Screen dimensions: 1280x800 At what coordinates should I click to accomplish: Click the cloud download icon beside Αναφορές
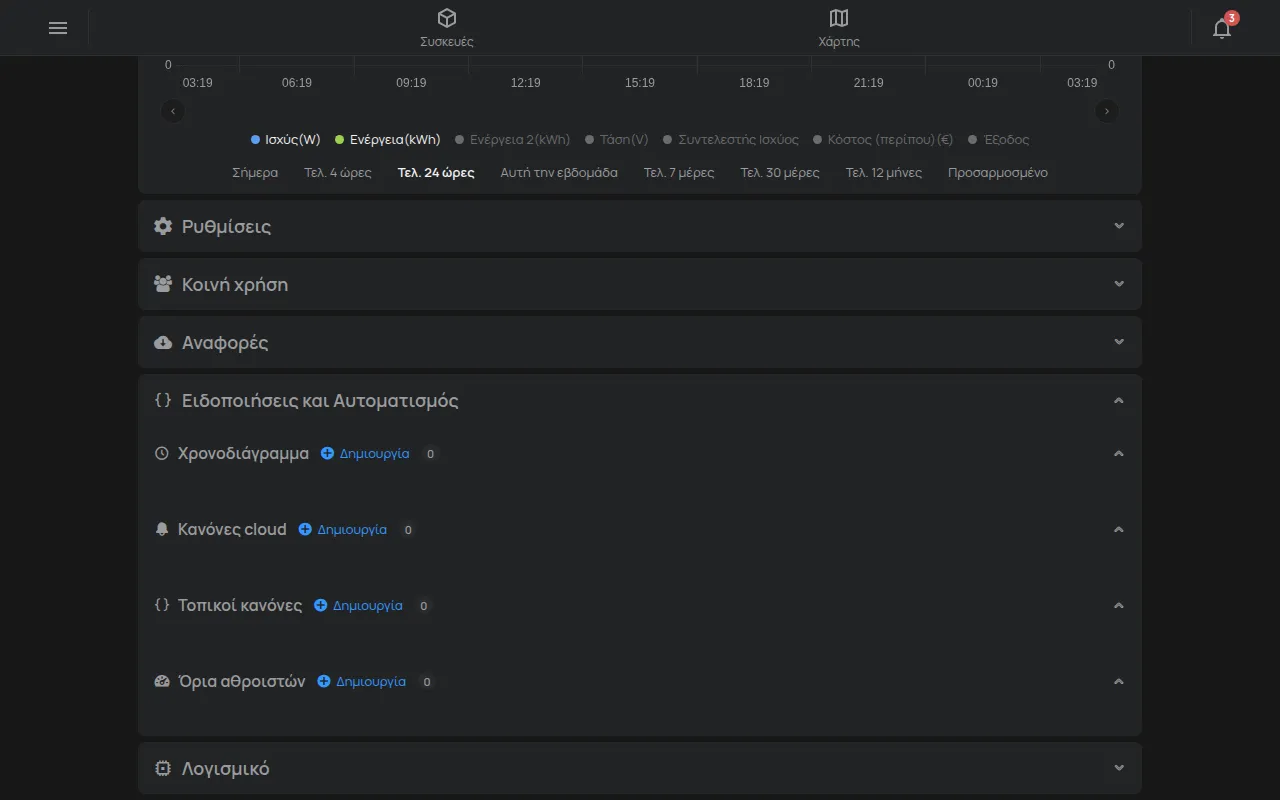[163, 342]
